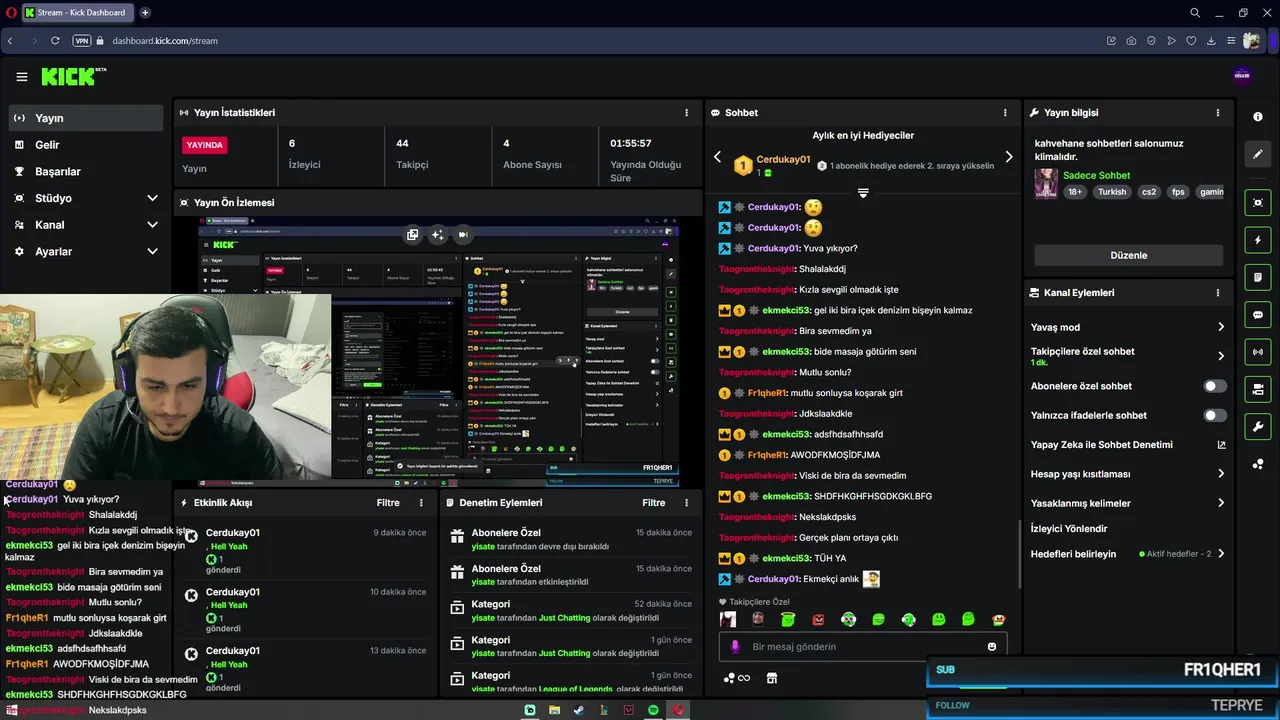Click the browser heart bookmark icon

(1191, 41)
